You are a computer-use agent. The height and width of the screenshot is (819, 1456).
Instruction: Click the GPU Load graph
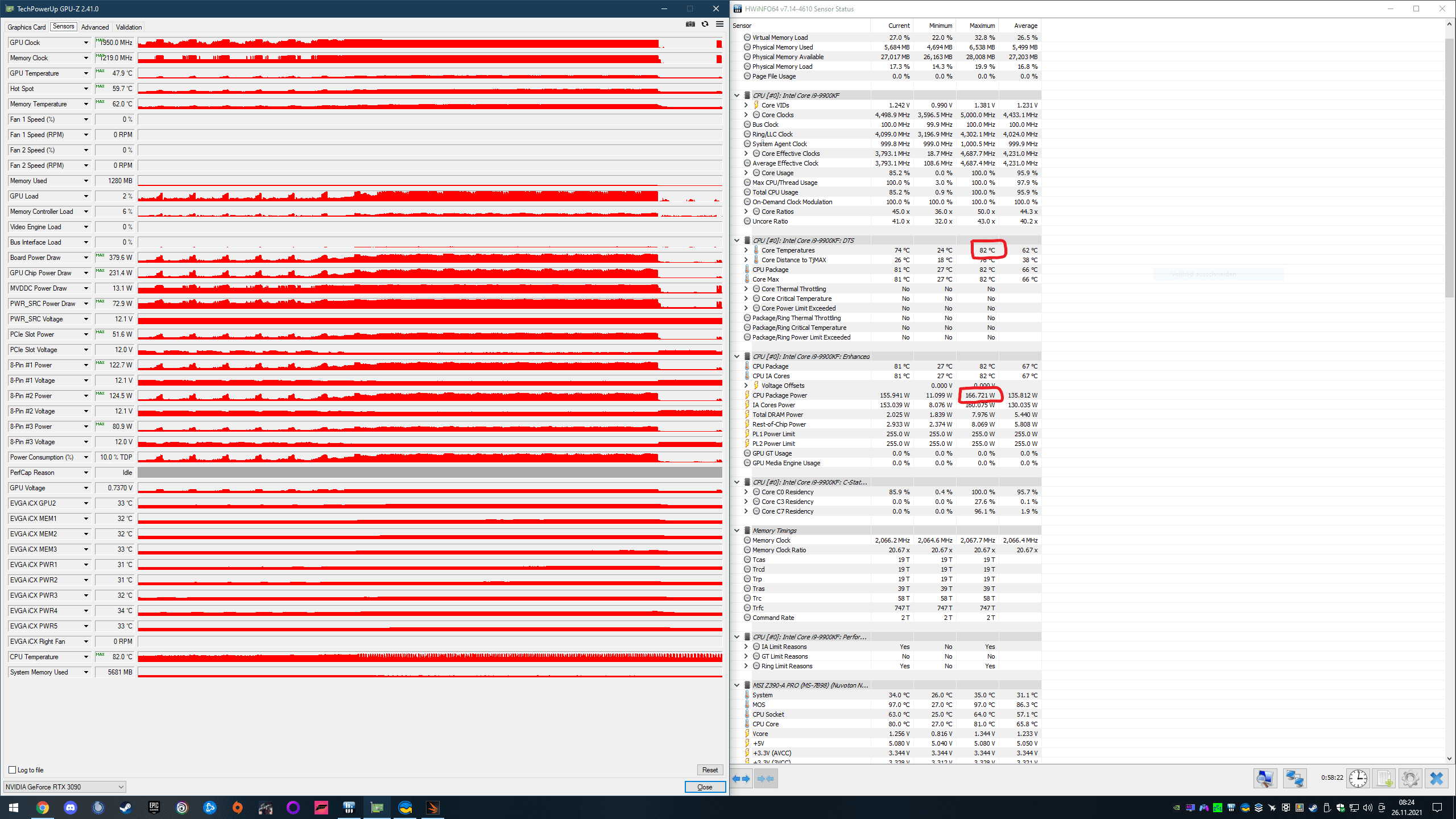pos(430,196)
